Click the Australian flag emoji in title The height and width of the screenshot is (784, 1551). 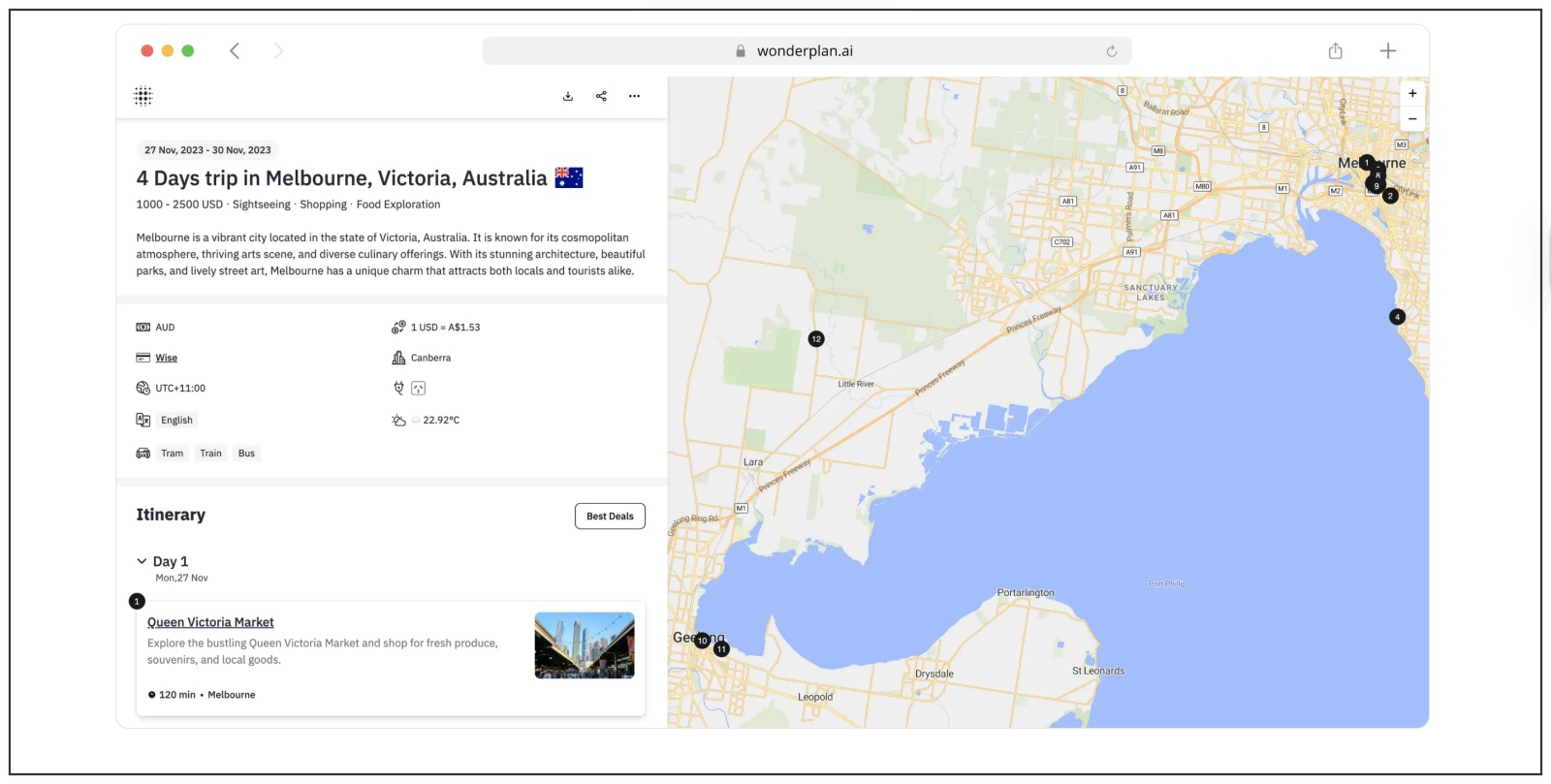pos(569,177)
